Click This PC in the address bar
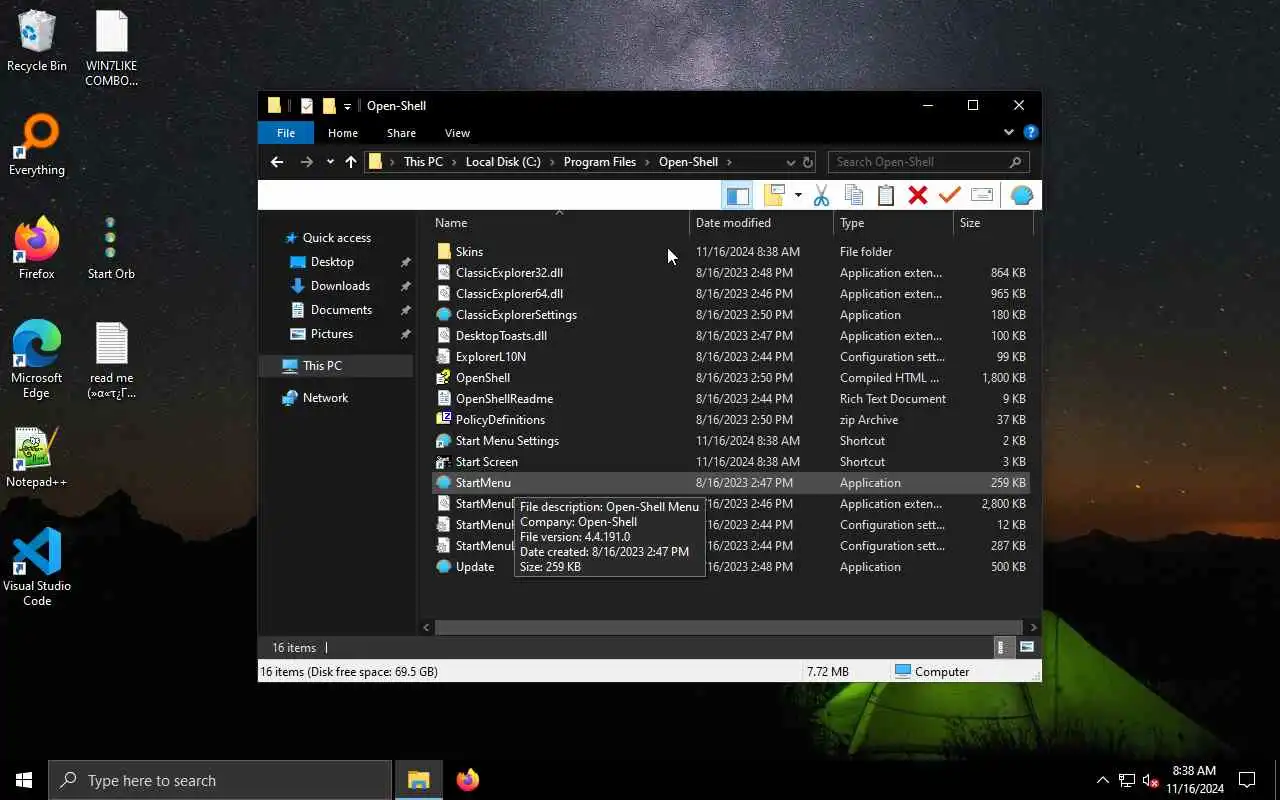The height and width of the screenshot is (800, 1280). 423,162
